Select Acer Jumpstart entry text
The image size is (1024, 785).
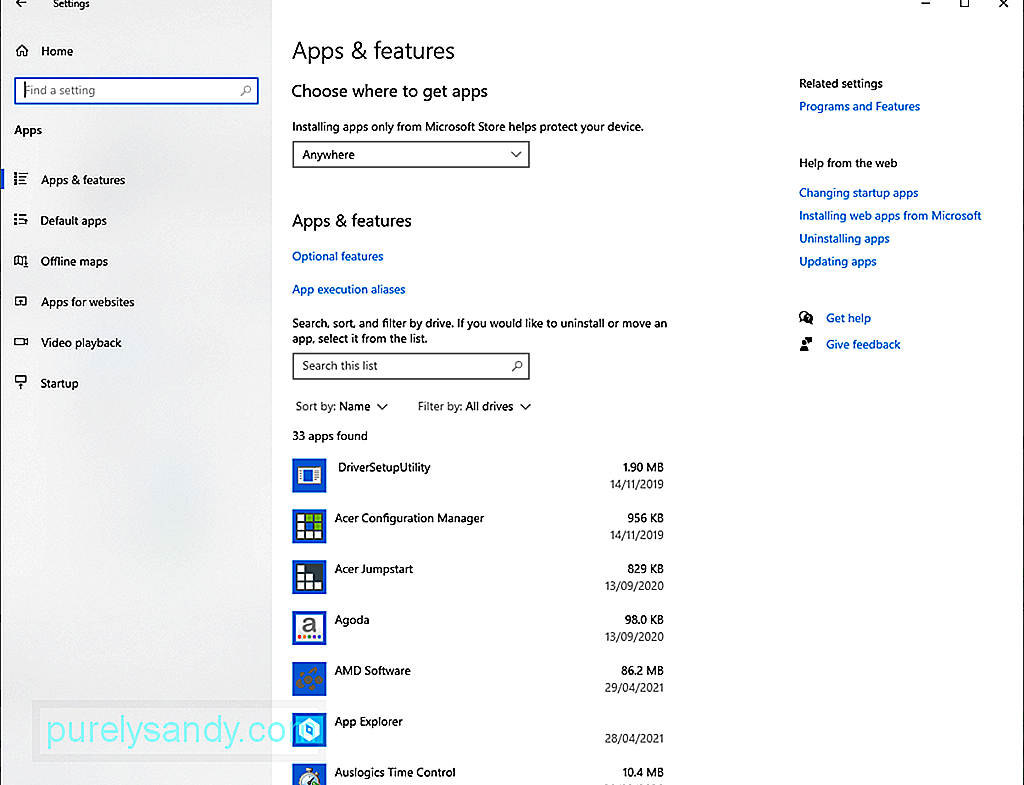point(374,569)
